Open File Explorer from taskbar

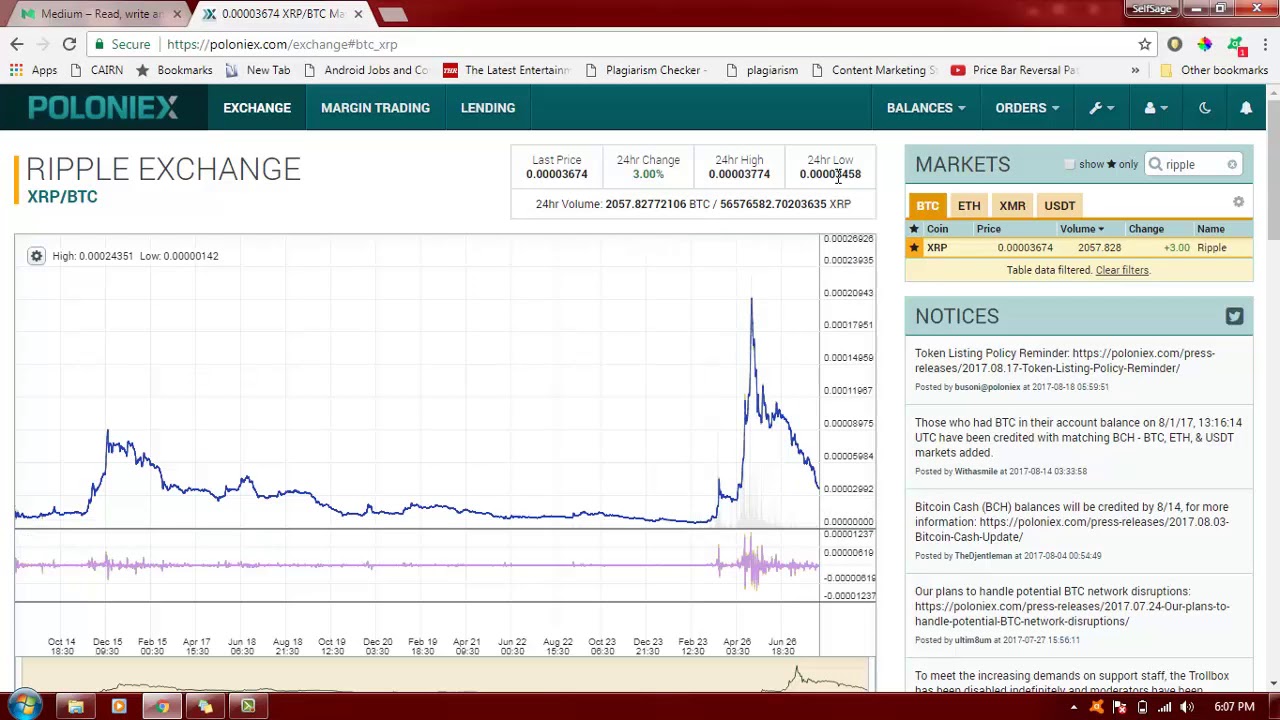point(75,707)
